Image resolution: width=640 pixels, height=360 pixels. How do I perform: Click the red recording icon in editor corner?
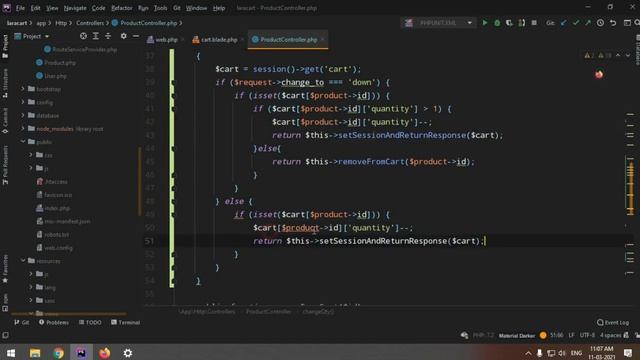point(599,74)
